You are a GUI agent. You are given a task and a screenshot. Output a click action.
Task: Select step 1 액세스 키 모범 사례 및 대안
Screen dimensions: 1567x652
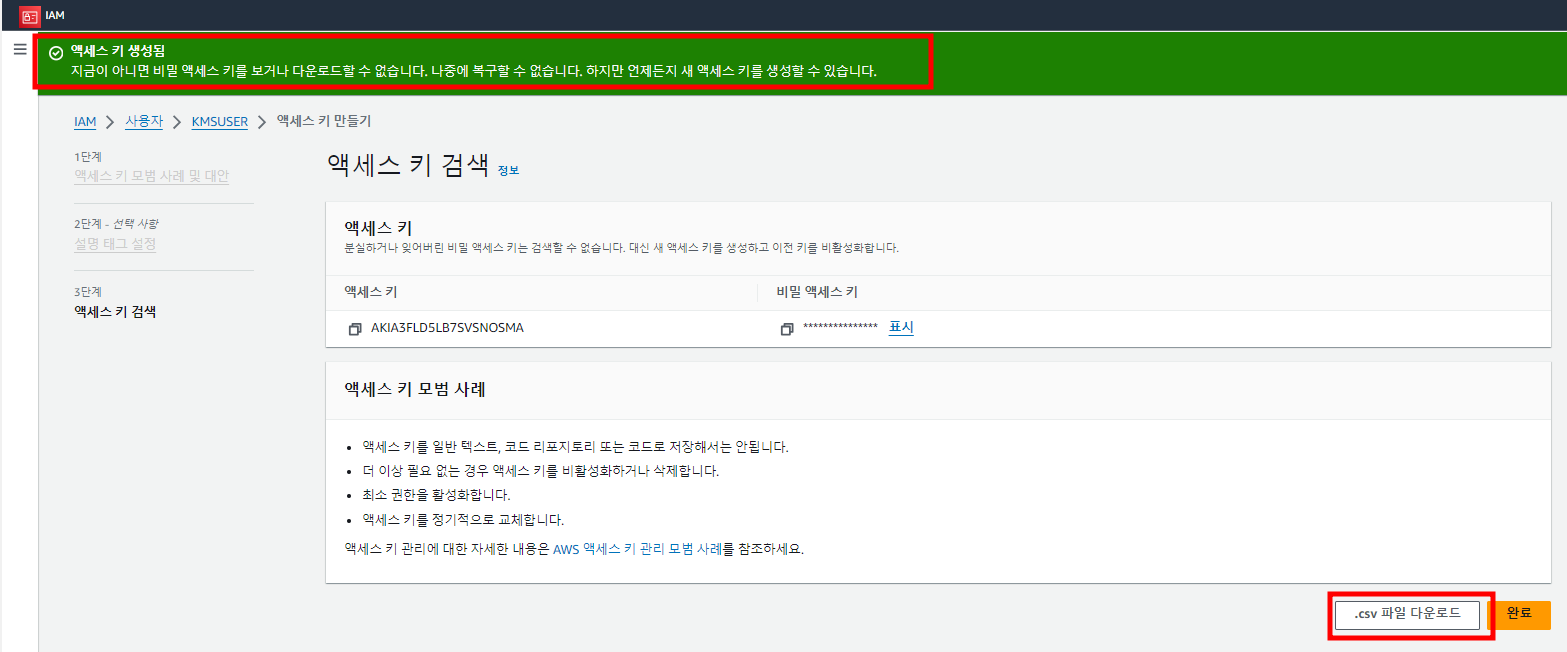[x=152, y=176]
